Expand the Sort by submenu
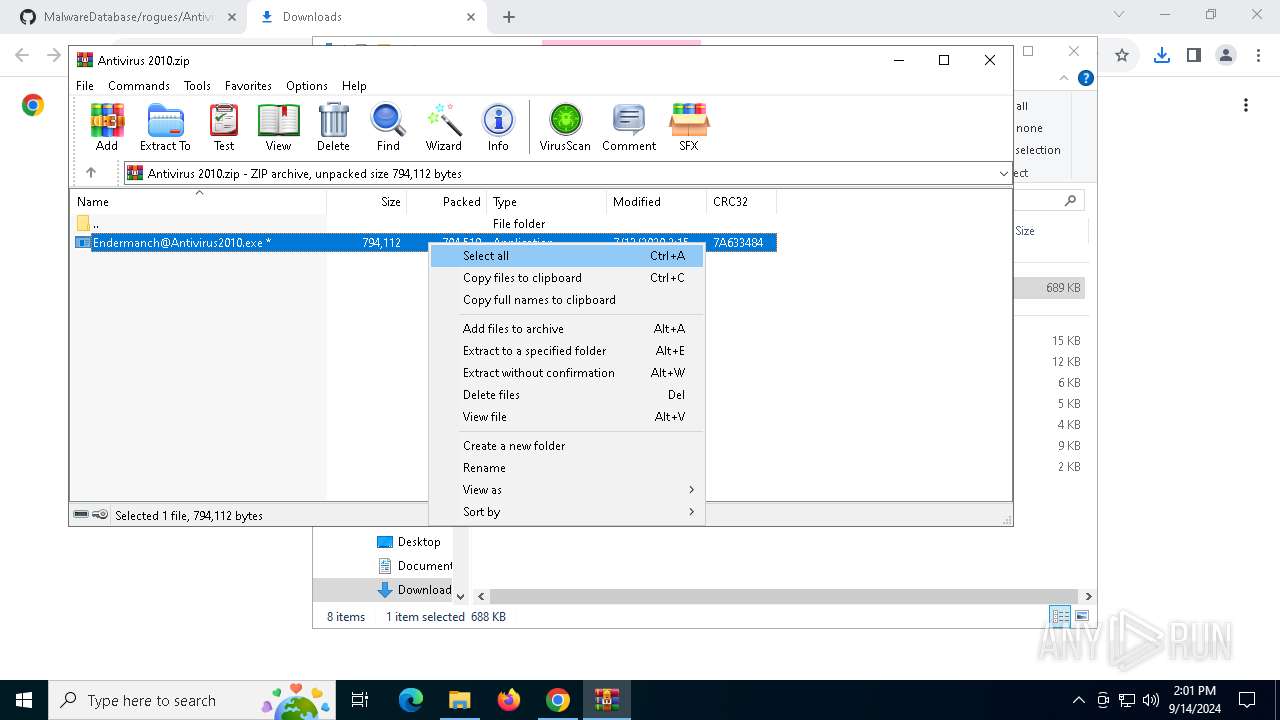This screenshot has height=720, width=1280. tap(567, 512)
